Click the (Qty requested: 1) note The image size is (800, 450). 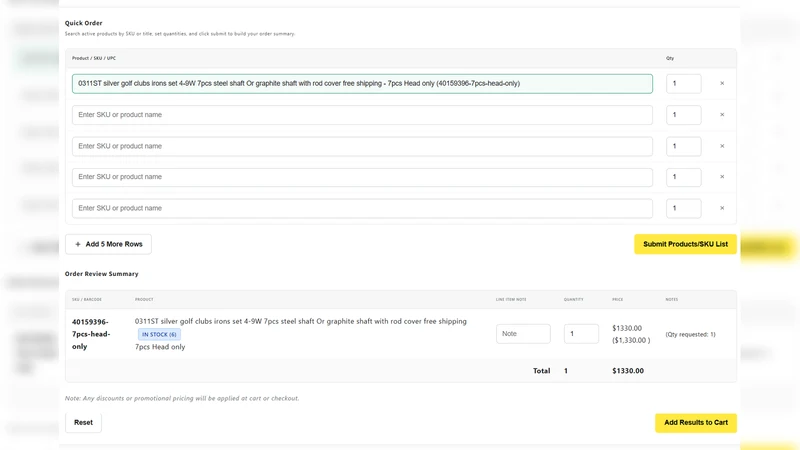point(690,335)
